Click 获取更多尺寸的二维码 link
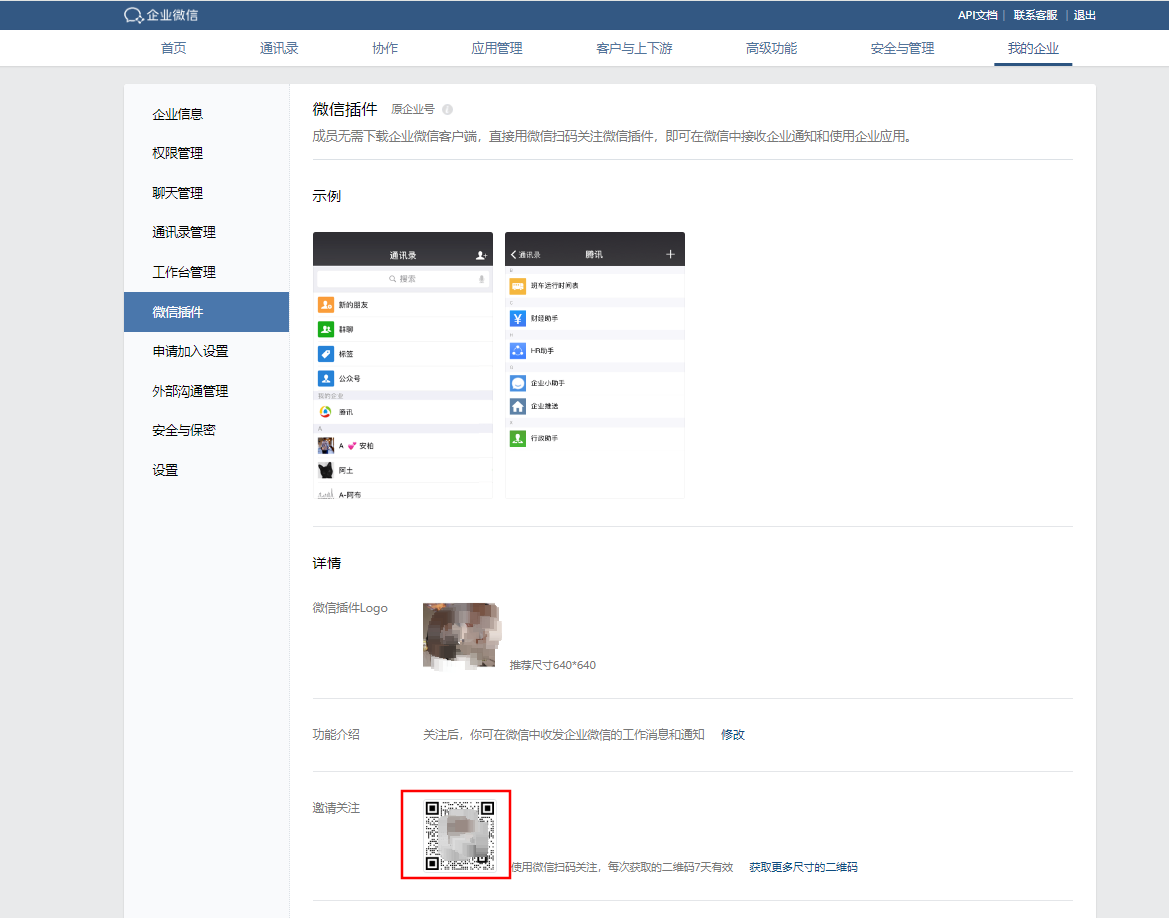This screenshot has width=1169, height=918. [x=803, y=867]
